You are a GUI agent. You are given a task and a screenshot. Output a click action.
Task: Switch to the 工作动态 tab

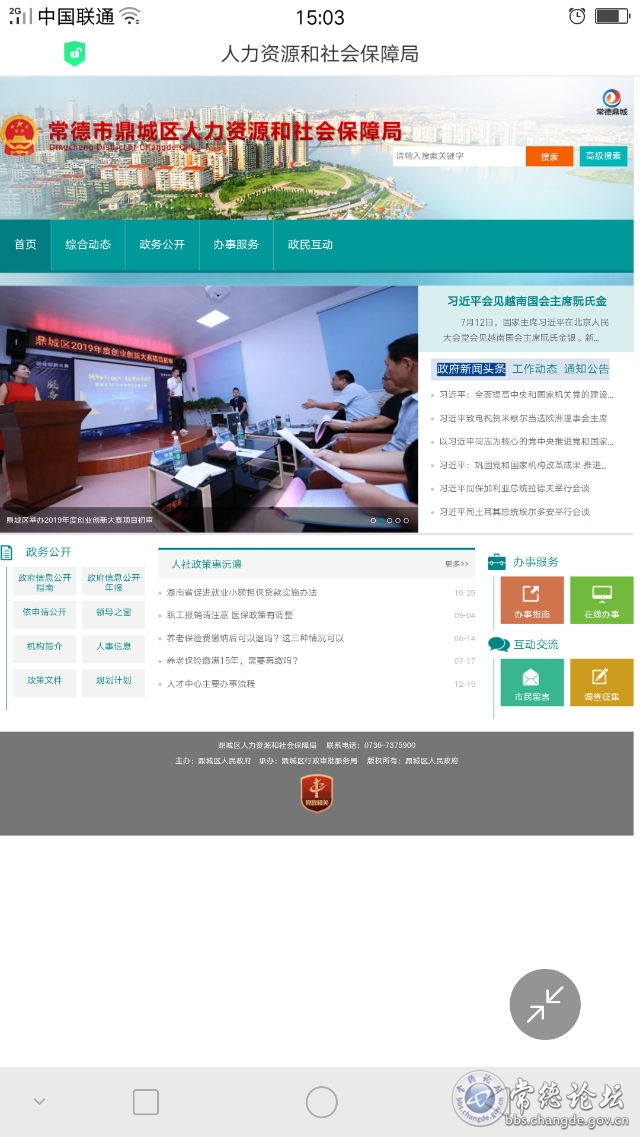coord(535,369)
